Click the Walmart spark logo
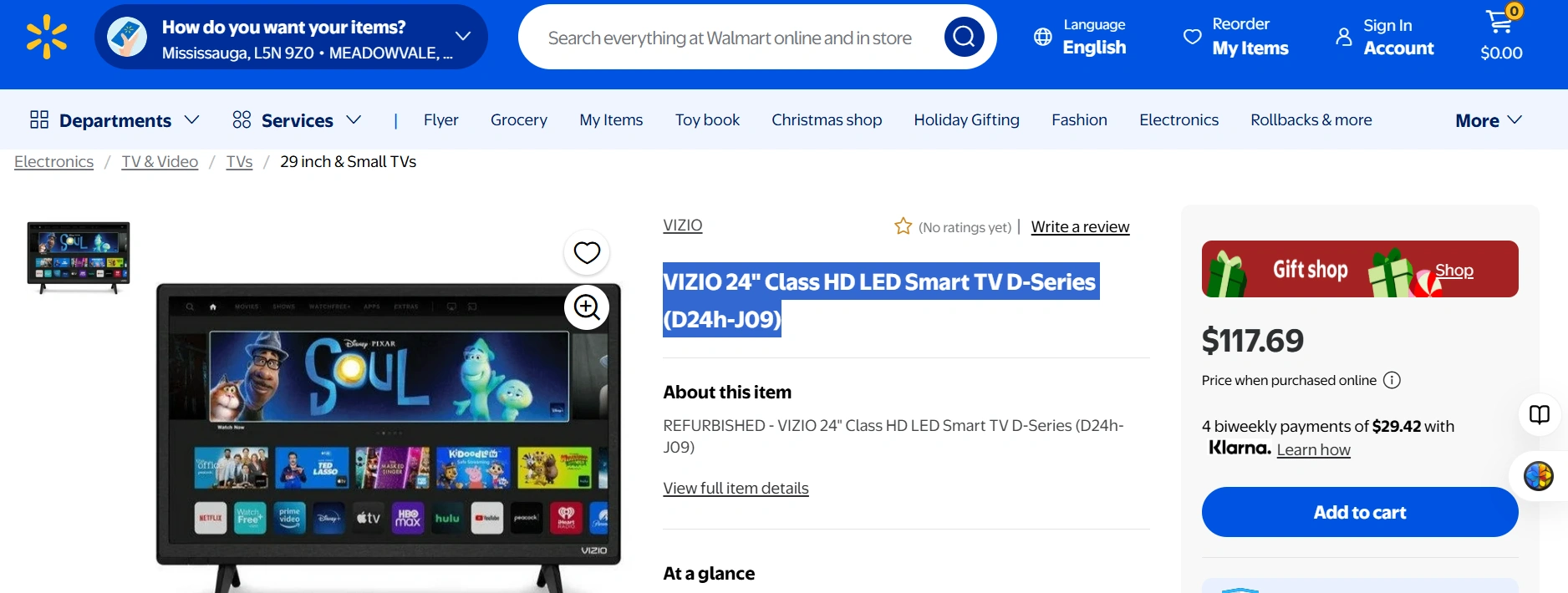This screenshot has width=1568, height=593. pos(47,37)
